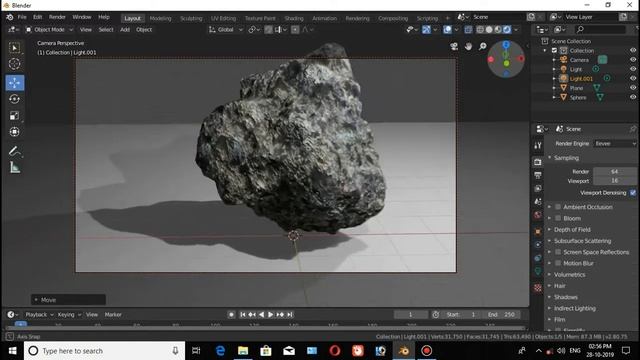The image size is (640, 360).
Task: Toggle visibility of Sphere object
Action: 633,97
